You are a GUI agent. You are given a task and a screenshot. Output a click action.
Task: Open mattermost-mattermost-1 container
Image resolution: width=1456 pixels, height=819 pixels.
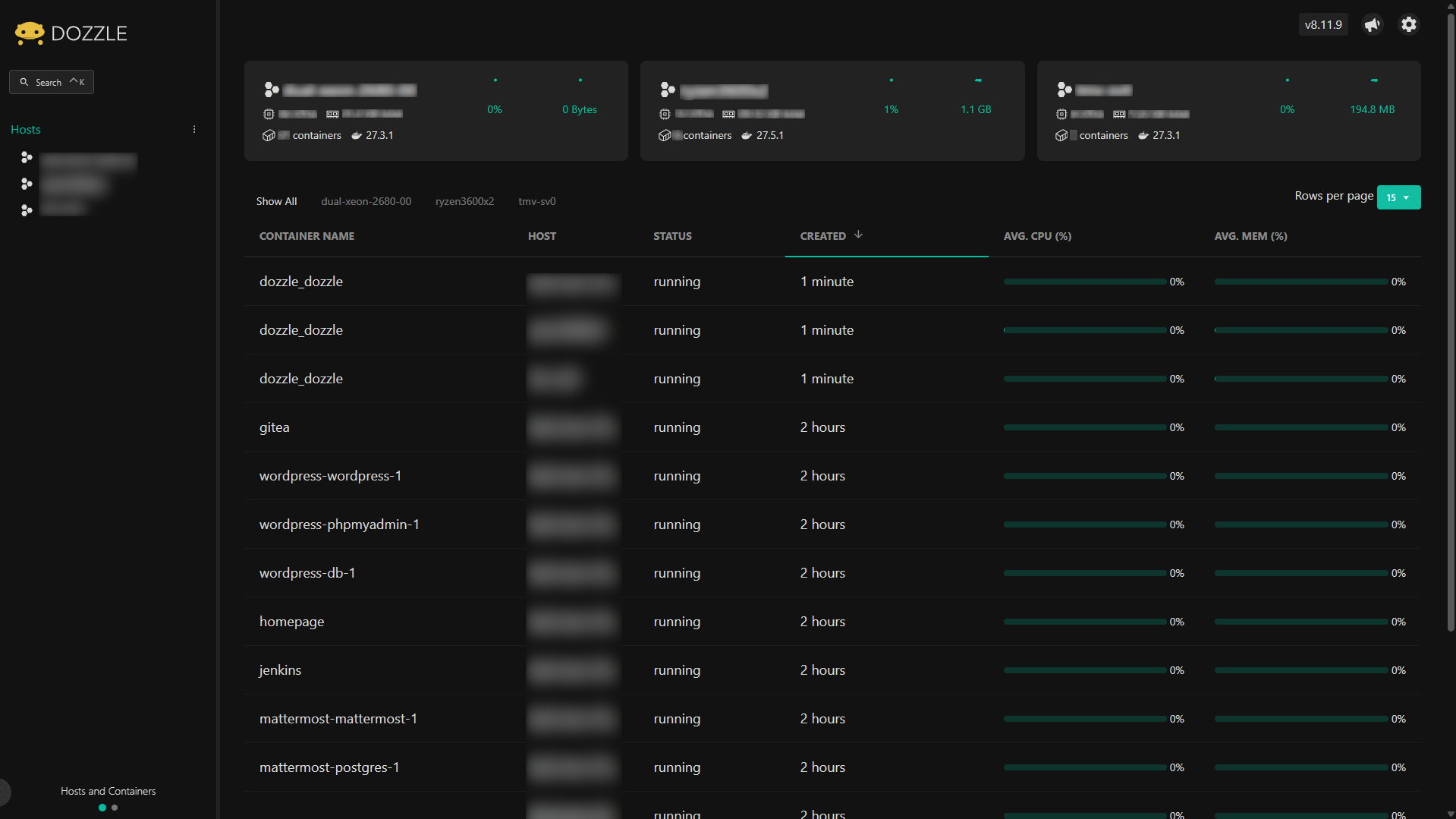338,719
